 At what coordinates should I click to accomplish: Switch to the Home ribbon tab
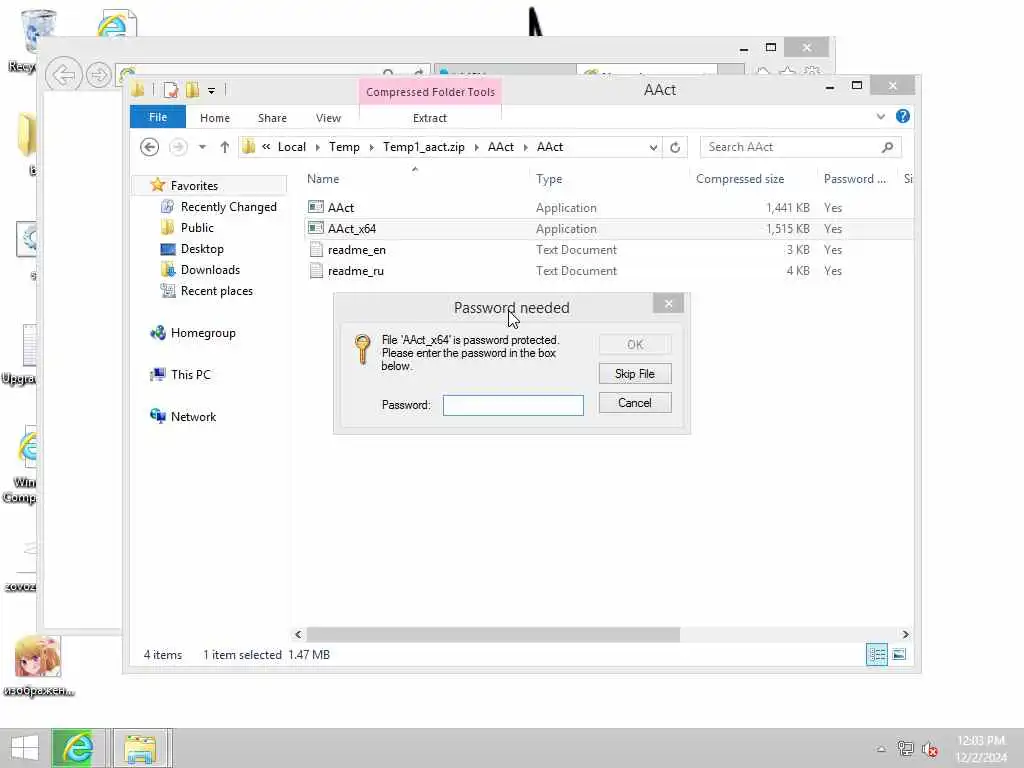215,118
